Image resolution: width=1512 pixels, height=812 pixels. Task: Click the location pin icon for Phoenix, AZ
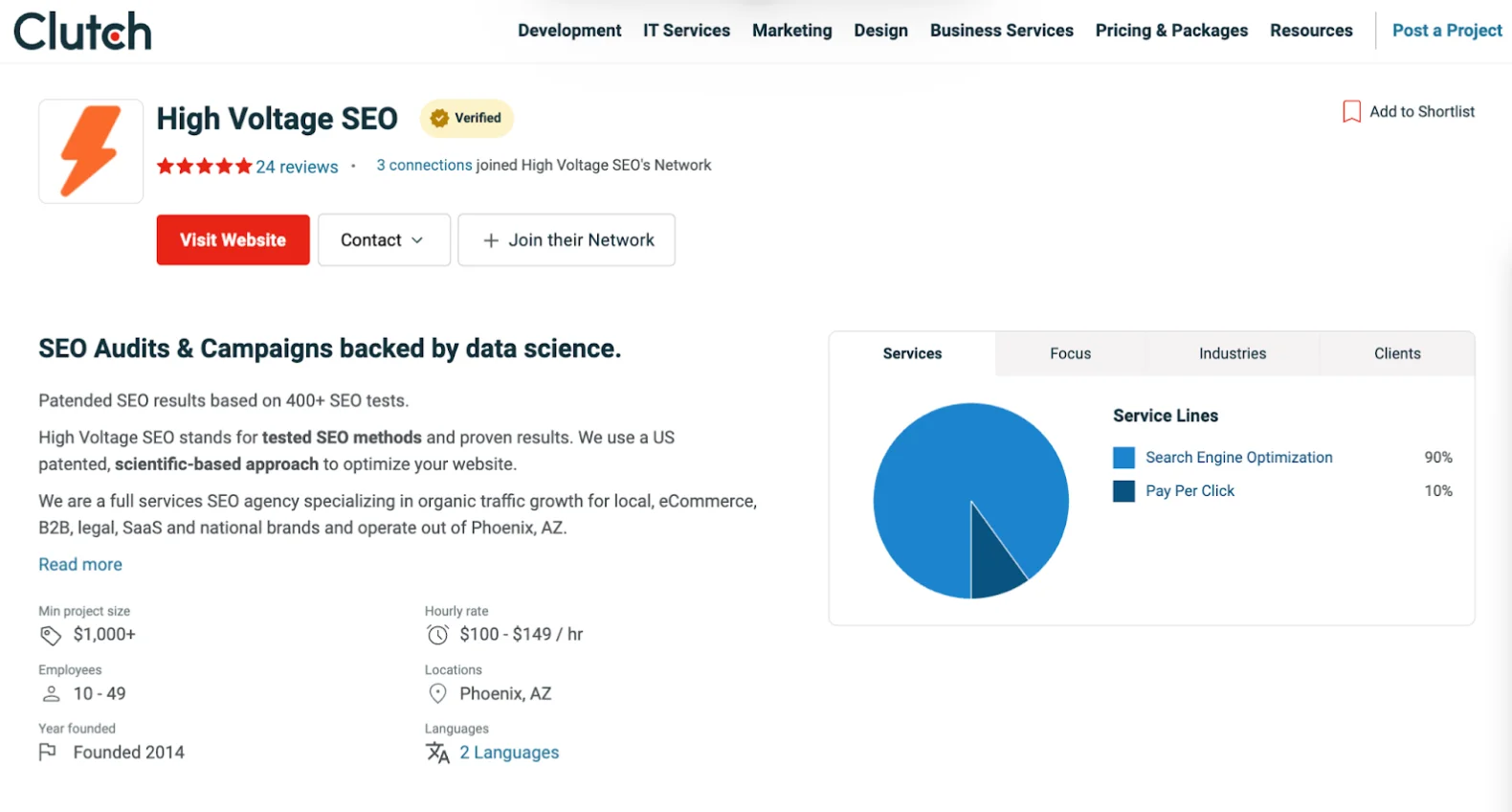tap(437, 693)
